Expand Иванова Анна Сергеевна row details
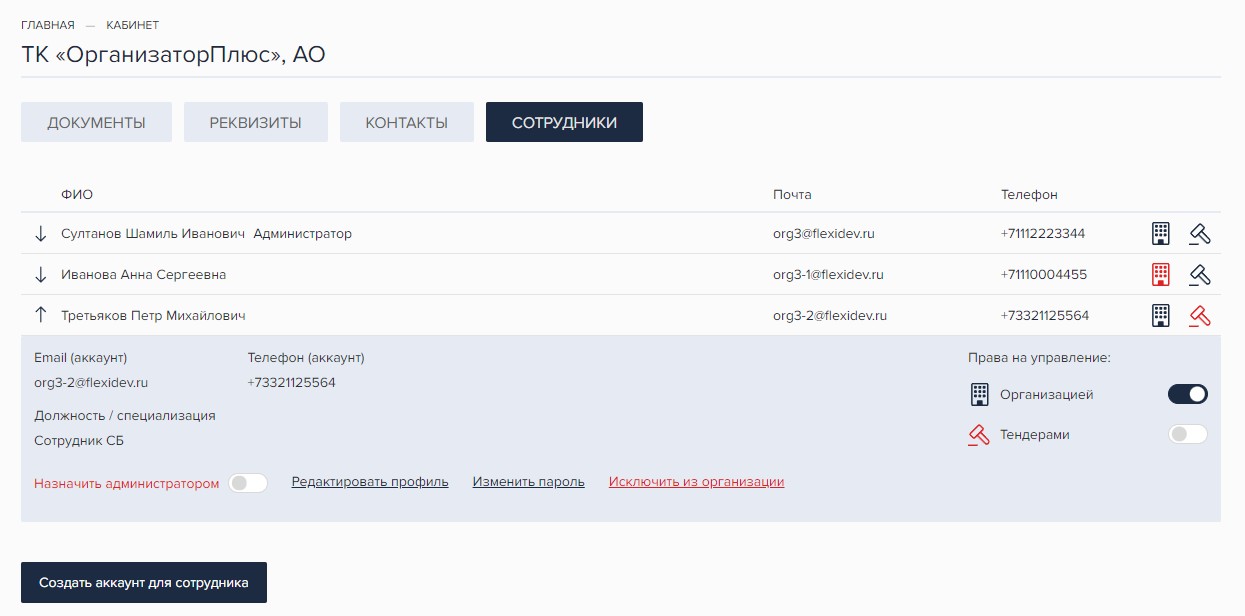Screen dimensions: 1245x616 (41, 275)
